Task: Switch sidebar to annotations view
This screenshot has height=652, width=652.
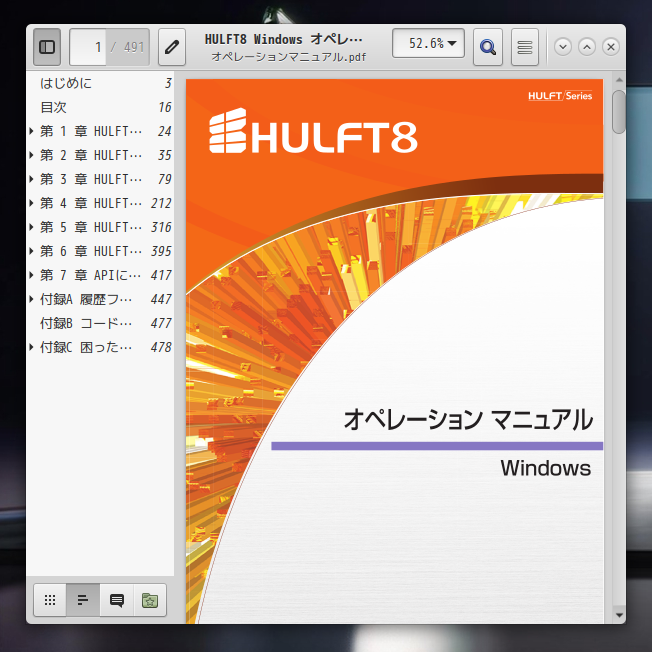Action: coord(116,600)
